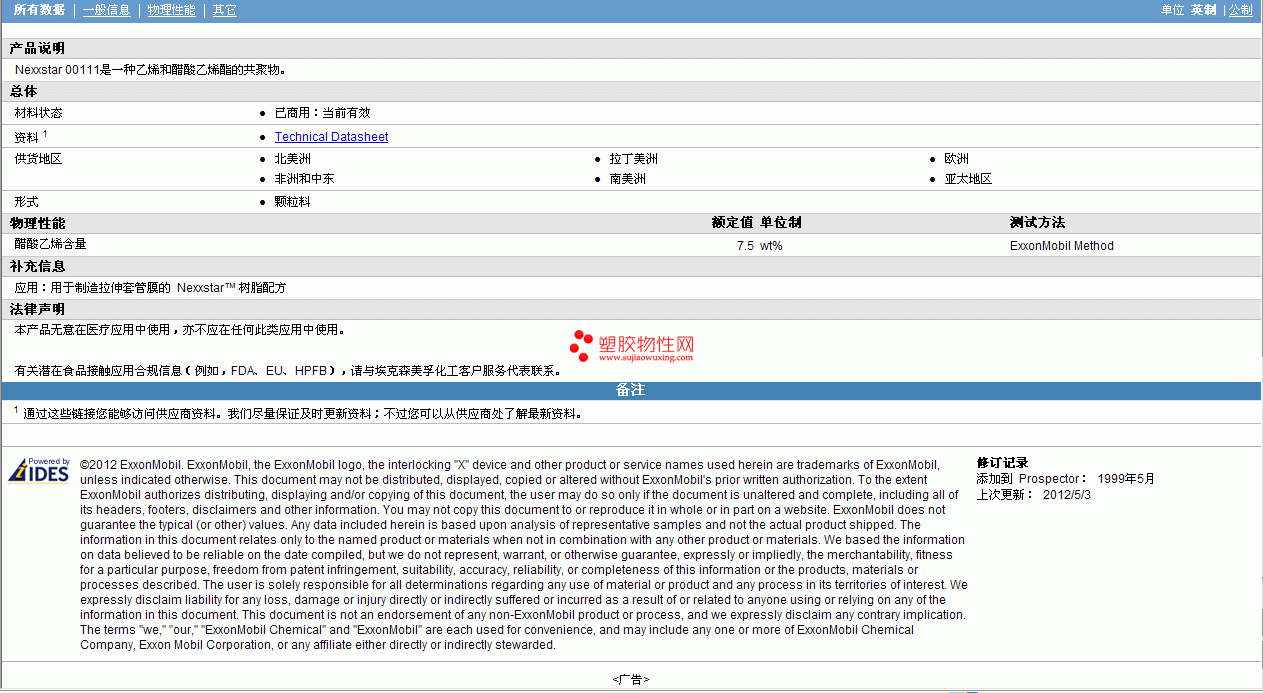The image size is (1263, 693).
Task: Switch to the 一般信息 tab
Action: tap(107, 10)
